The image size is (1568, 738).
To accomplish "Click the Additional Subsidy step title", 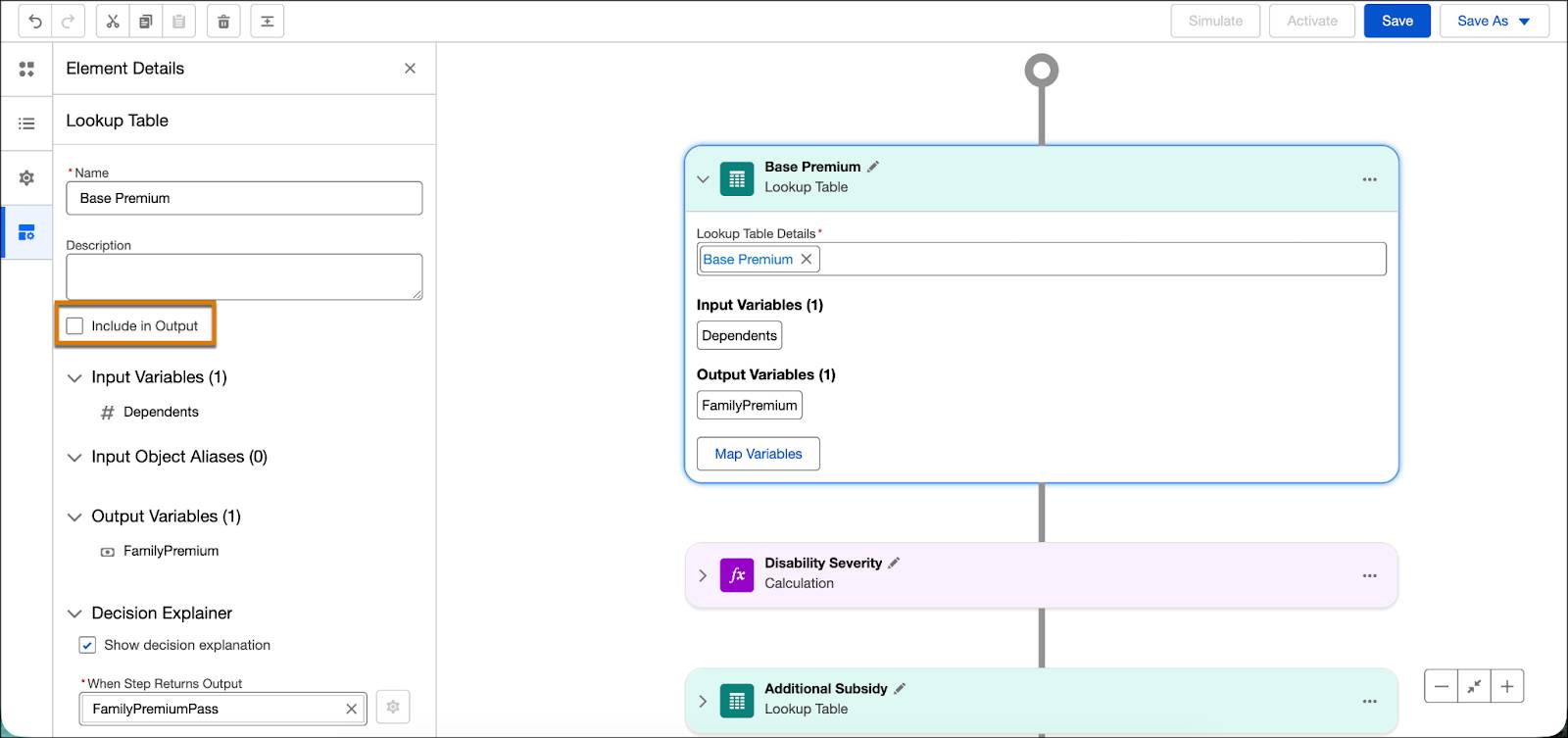I will (826, 688).
